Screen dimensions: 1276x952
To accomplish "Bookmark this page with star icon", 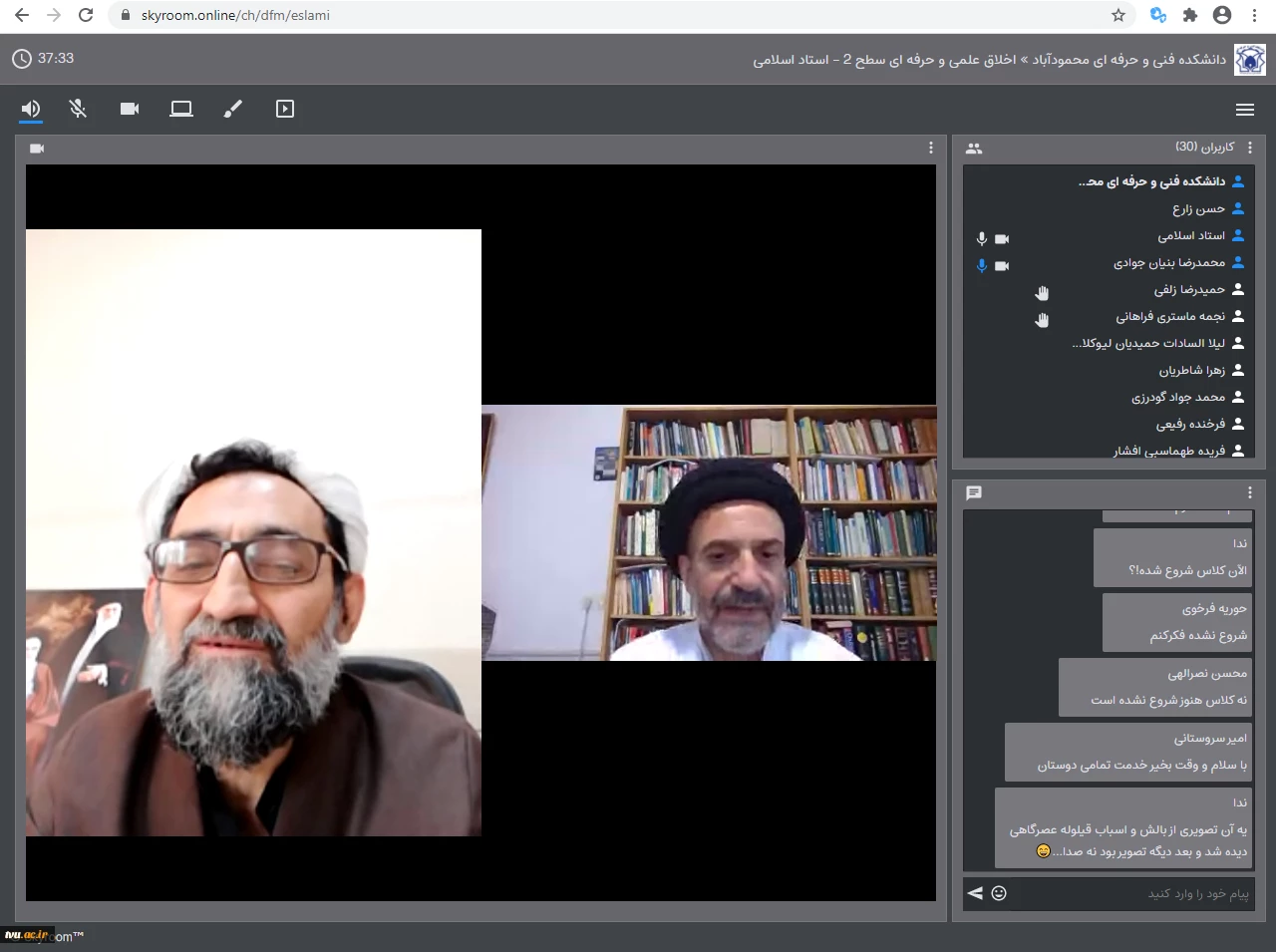I will pos(1118,15).
